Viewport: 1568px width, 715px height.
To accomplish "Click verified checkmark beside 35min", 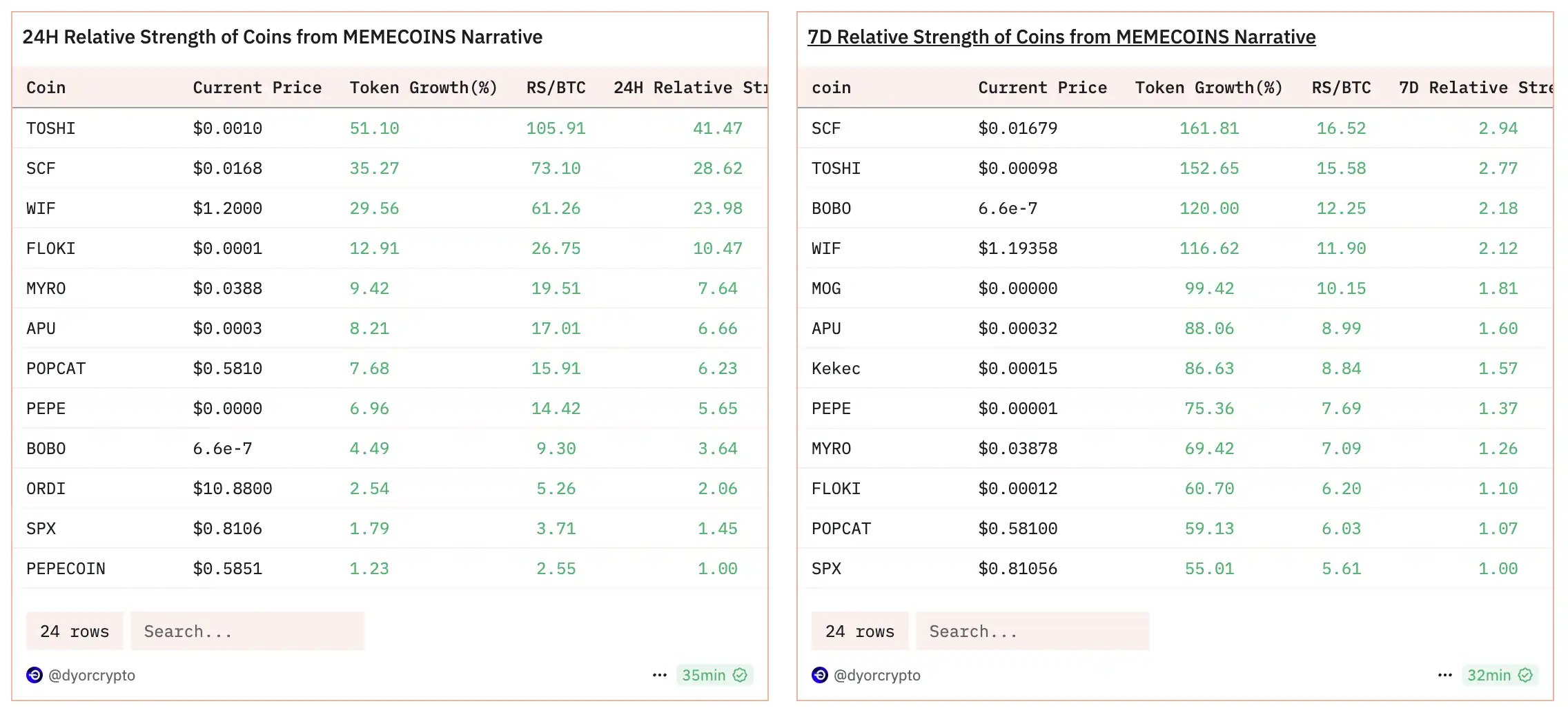I will (741, 675).
